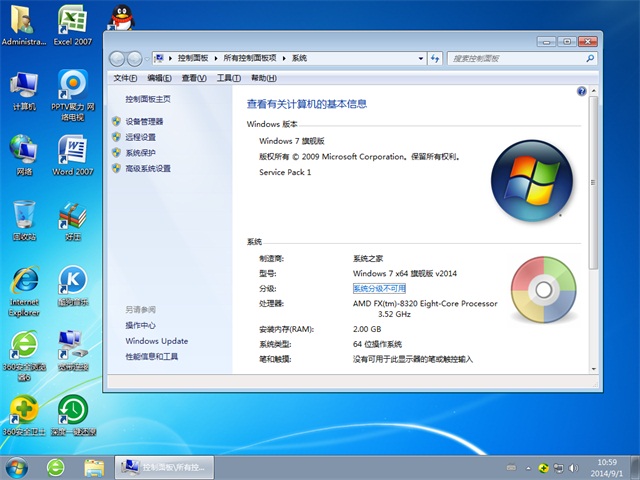Viewport: 640px width, 480px height.
Task: Open Device Manager (设备管理器) link
Action: click(x=144, y=121)
